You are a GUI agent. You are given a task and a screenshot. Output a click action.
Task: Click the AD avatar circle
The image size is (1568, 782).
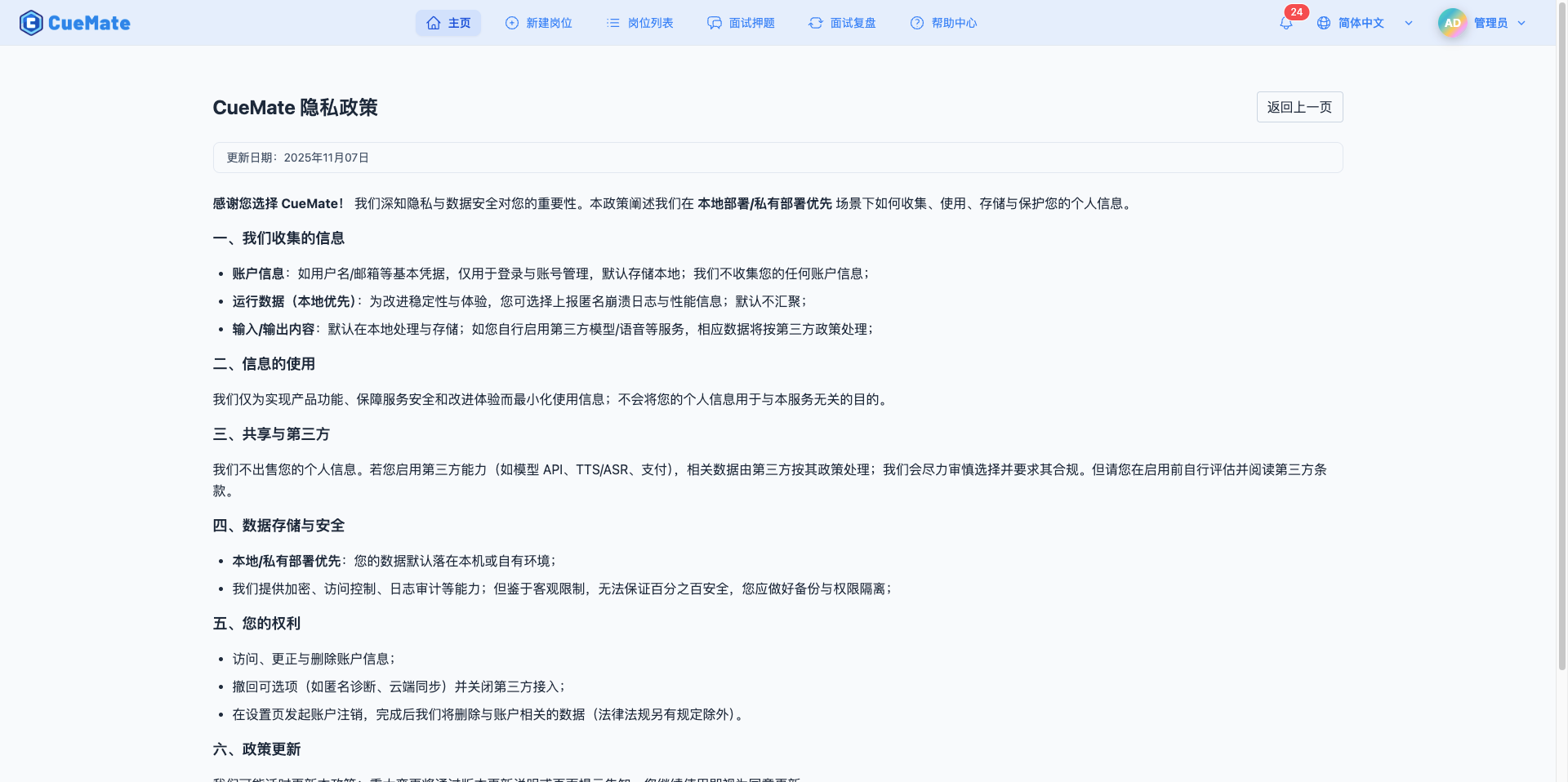(1451, 22)
